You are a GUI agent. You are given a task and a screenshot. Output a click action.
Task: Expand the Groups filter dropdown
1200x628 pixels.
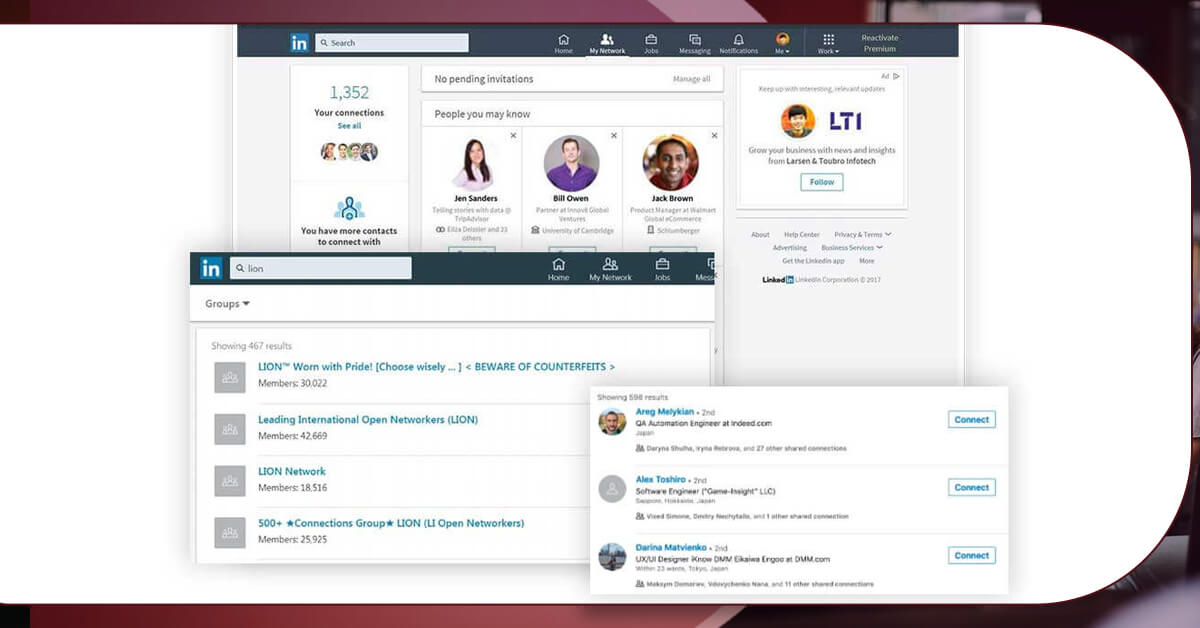click(227, 304)
